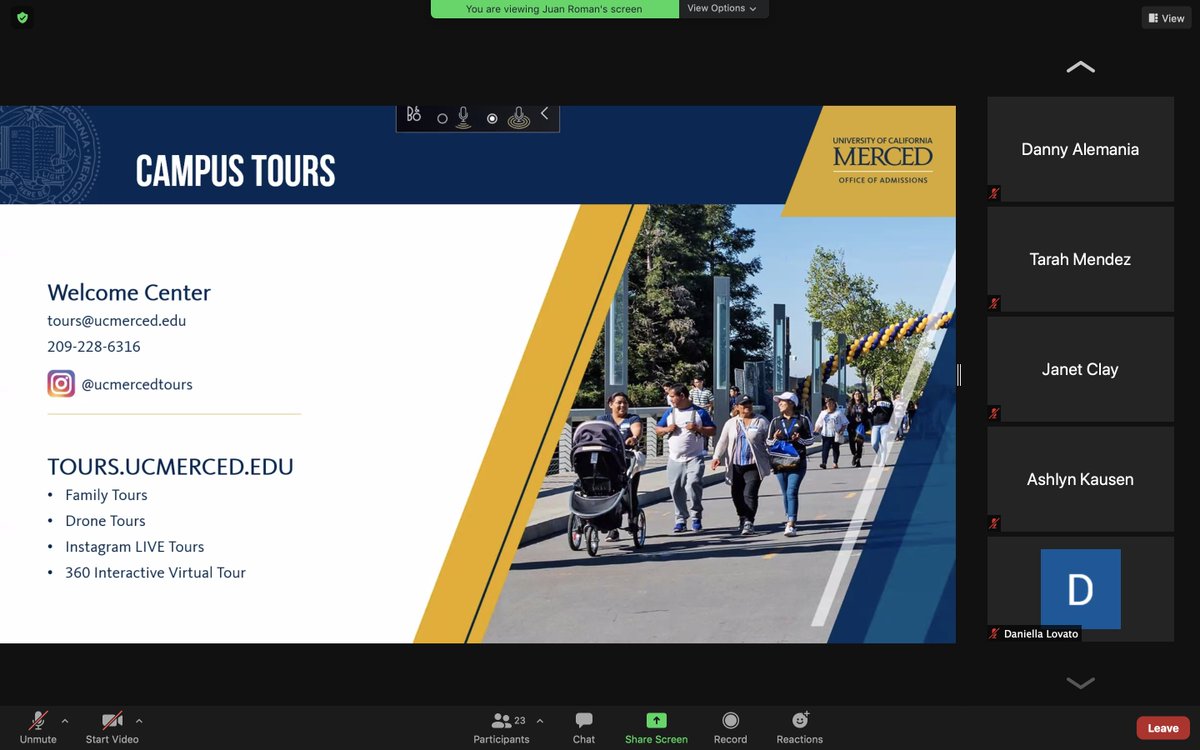
Task: Click muted mic icon on Janet Clay tile
Action: pos(993,413)
